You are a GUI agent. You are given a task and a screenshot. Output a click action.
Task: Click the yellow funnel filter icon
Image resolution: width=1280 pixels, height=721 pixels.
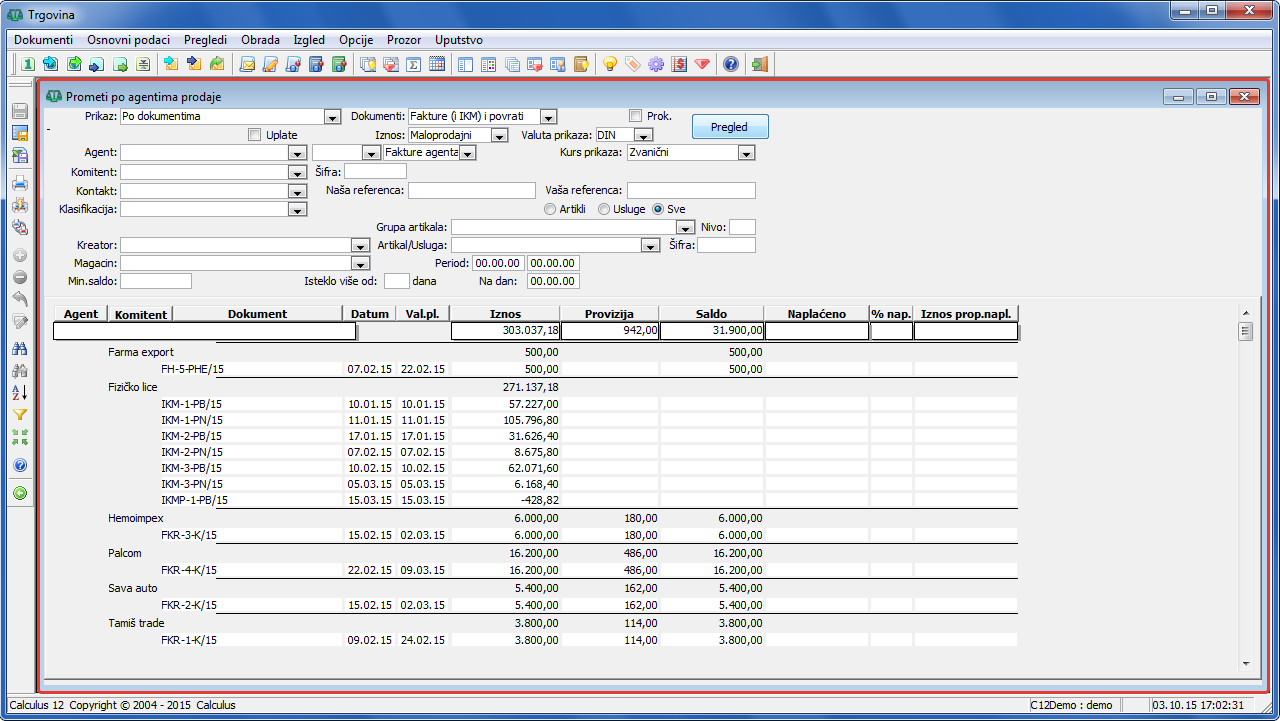pos(19,414)
